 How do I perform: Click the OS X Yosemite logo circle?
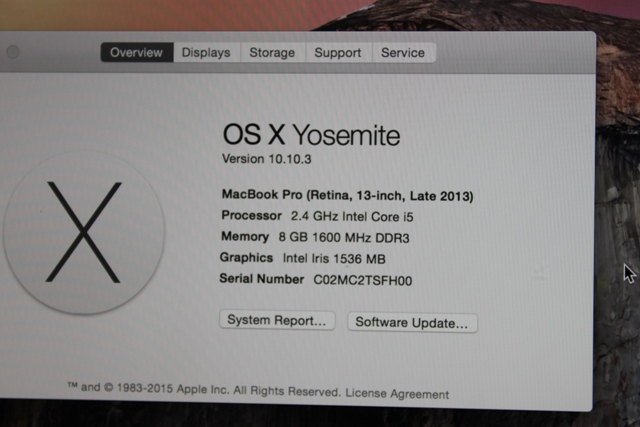84,232
